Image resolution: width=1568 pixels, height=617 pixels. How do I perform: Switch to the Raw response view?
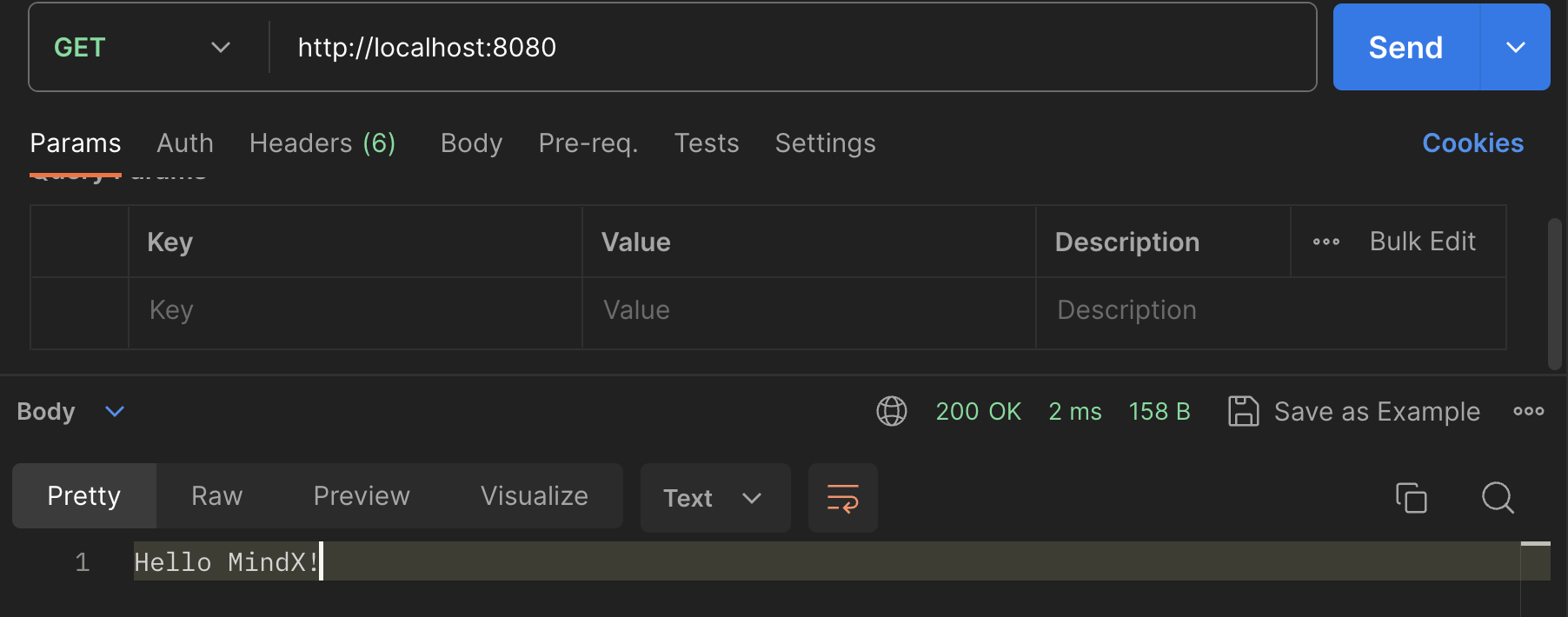[216, 496]
